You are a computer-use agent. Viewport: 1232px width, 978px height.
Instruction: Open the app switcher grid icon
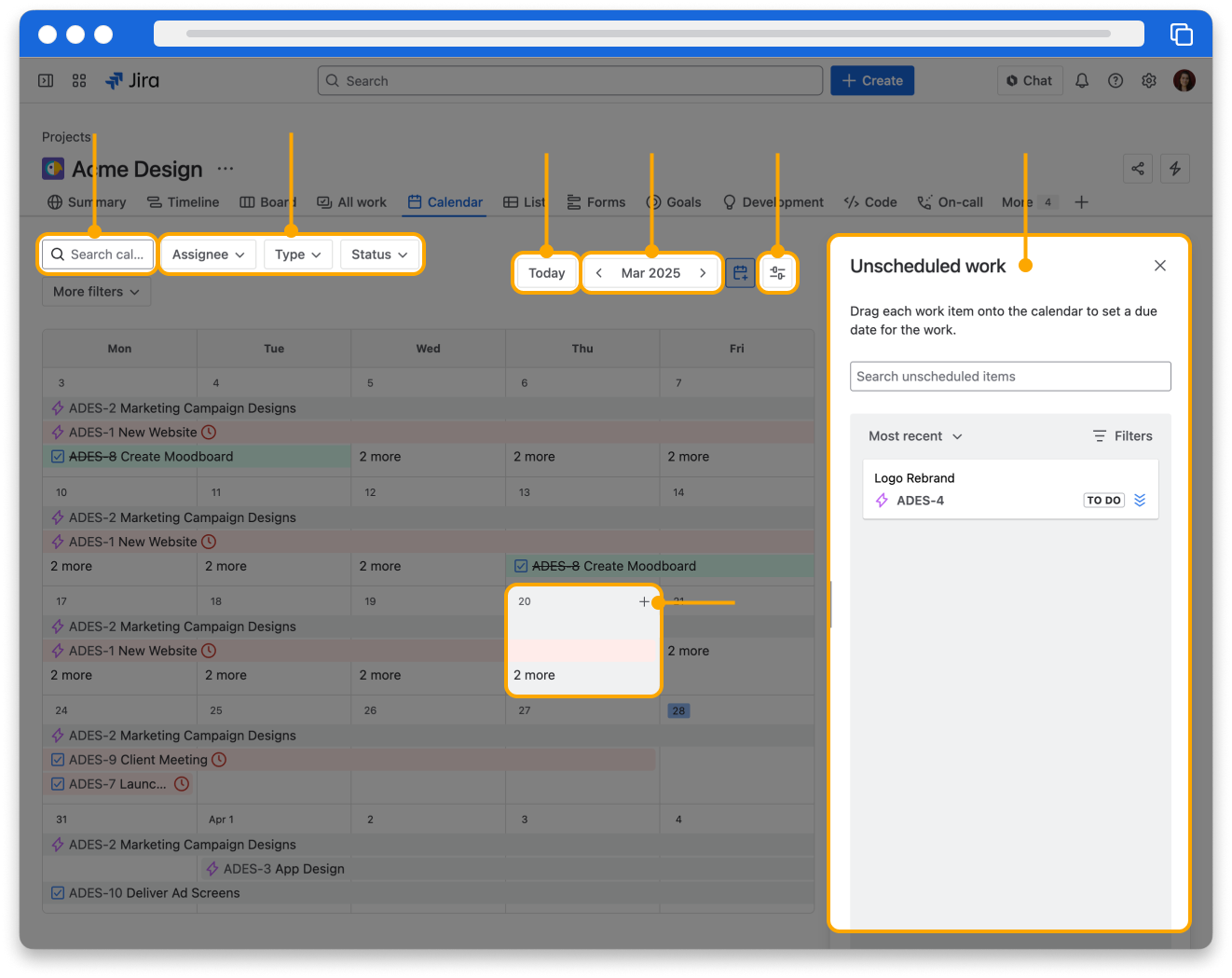pos(79,81)
